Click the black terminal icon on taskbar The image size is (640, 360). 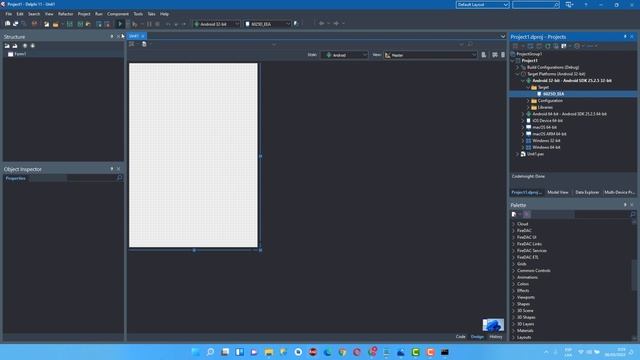tap(445, 352)
